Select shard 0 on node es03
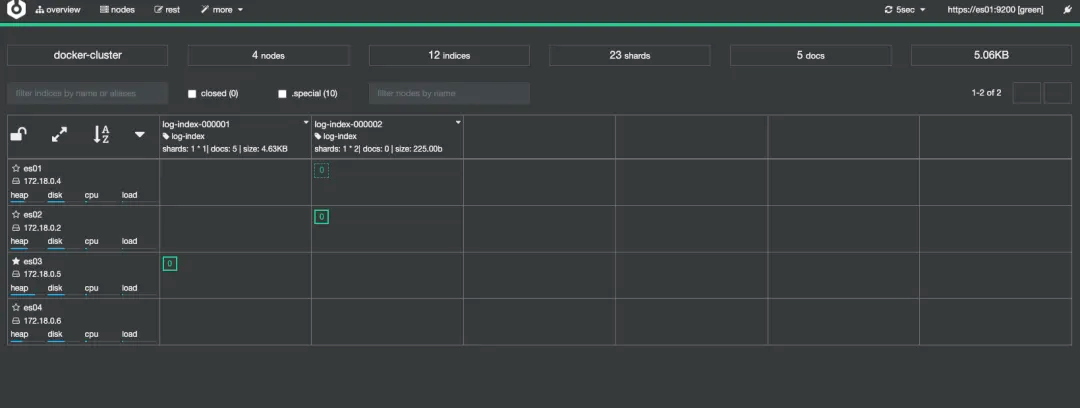This screenshot has width=1080, height=408. click(169, 263)
